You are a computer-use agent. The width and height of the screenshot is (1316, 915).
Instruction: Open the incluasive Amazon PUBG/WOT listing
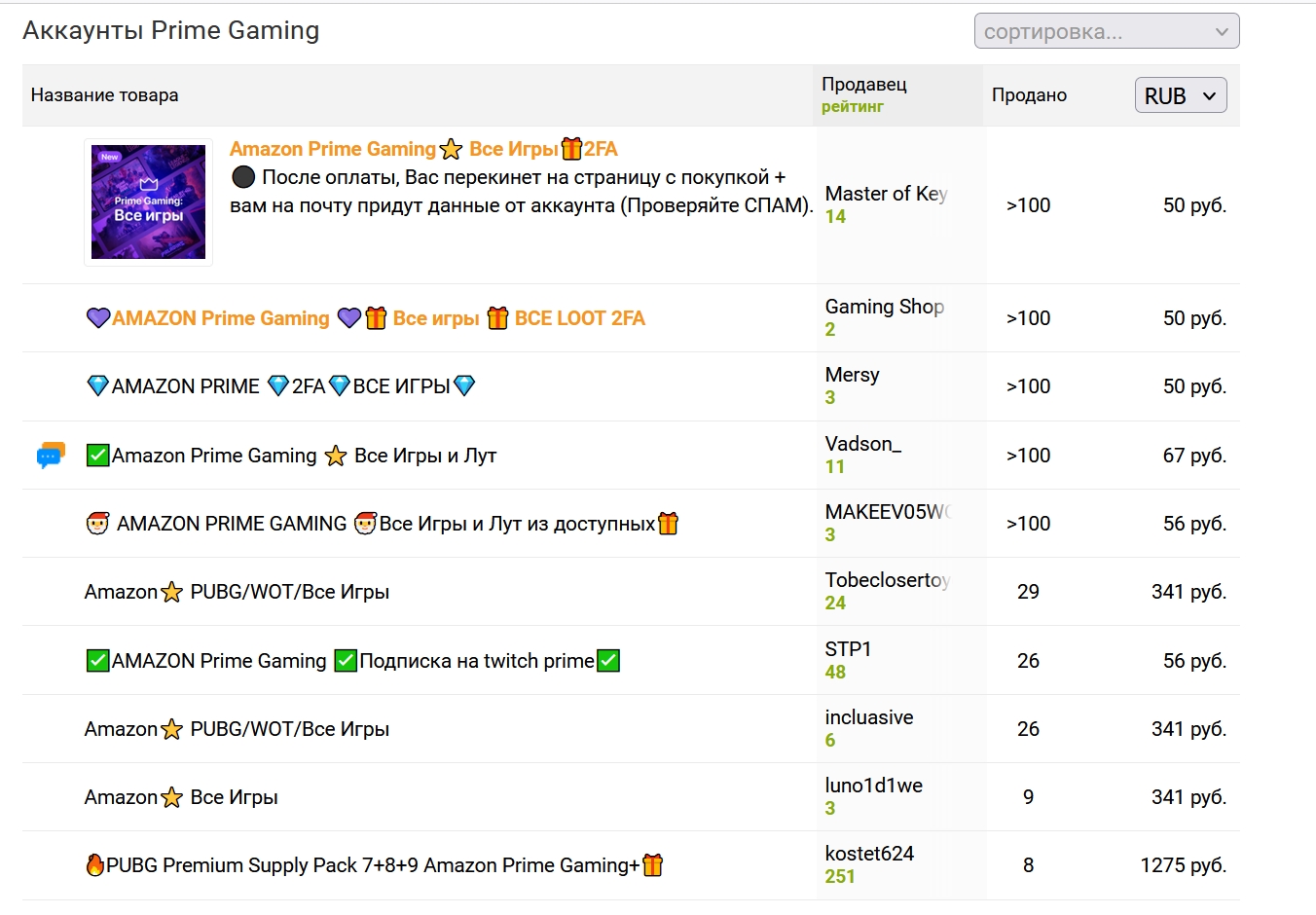(237, 729)
